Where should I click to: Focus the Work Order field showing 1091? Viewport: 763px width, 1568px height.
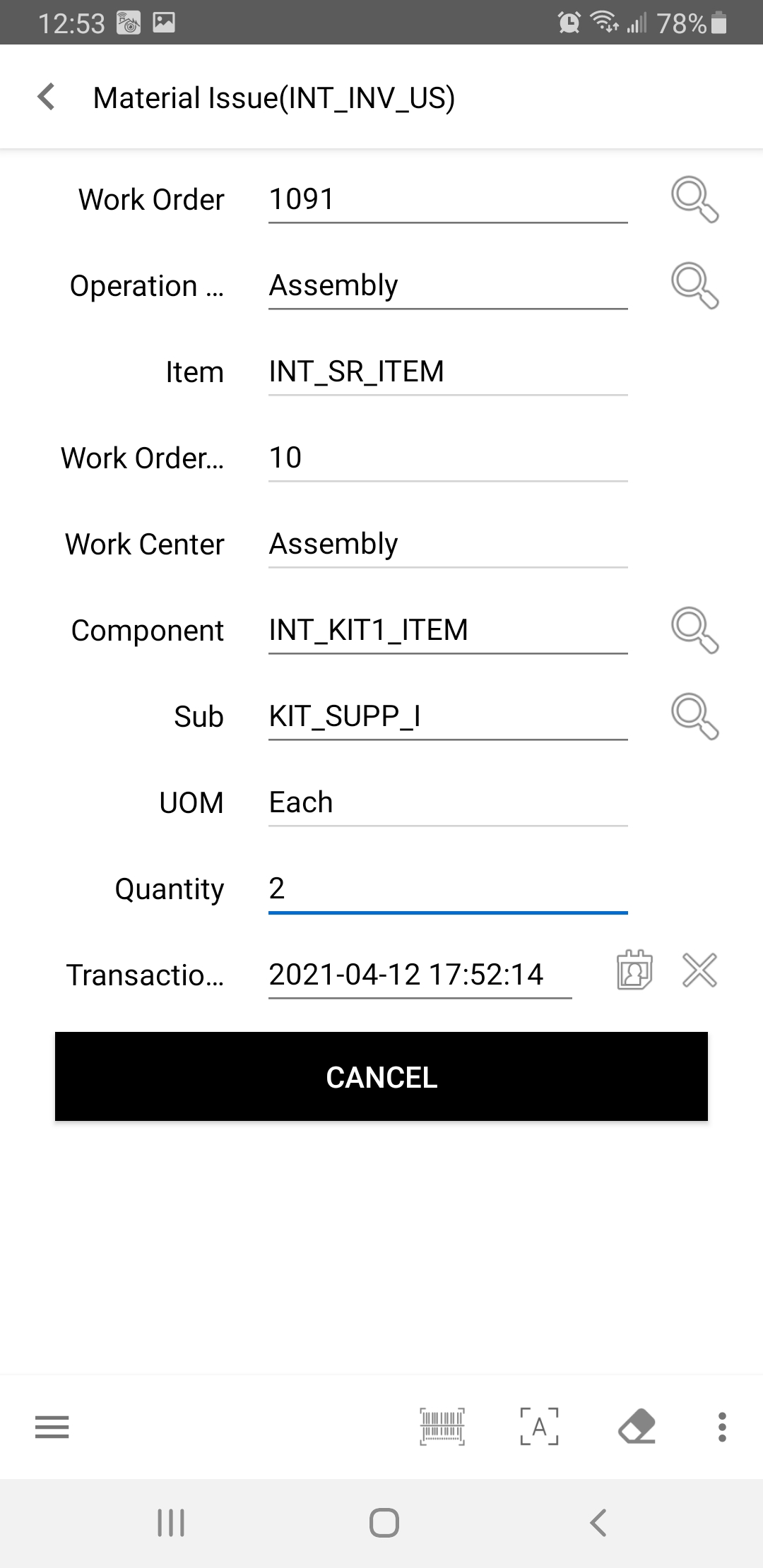(x=447, y=200)
